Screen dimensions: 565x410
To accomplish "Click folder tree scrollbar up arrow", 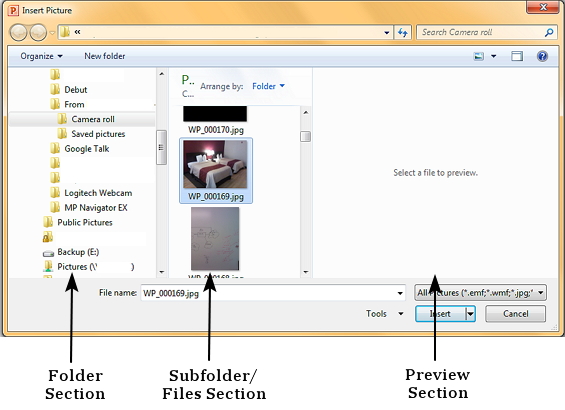I will point(161,74).
